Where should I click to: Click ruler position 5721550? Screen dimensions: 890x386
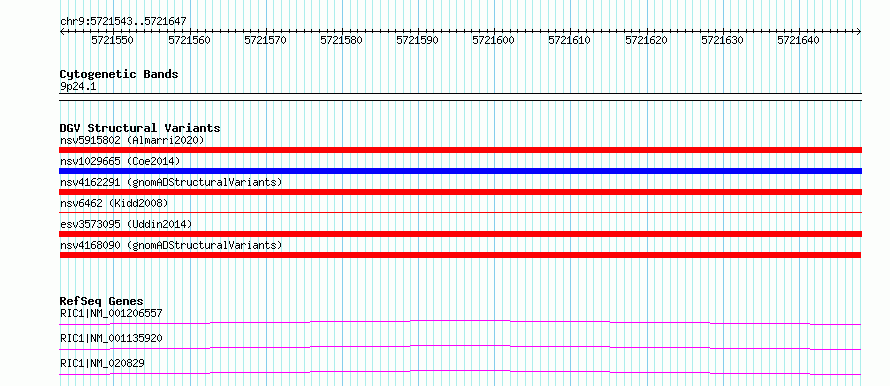click(x=112, y=40)
